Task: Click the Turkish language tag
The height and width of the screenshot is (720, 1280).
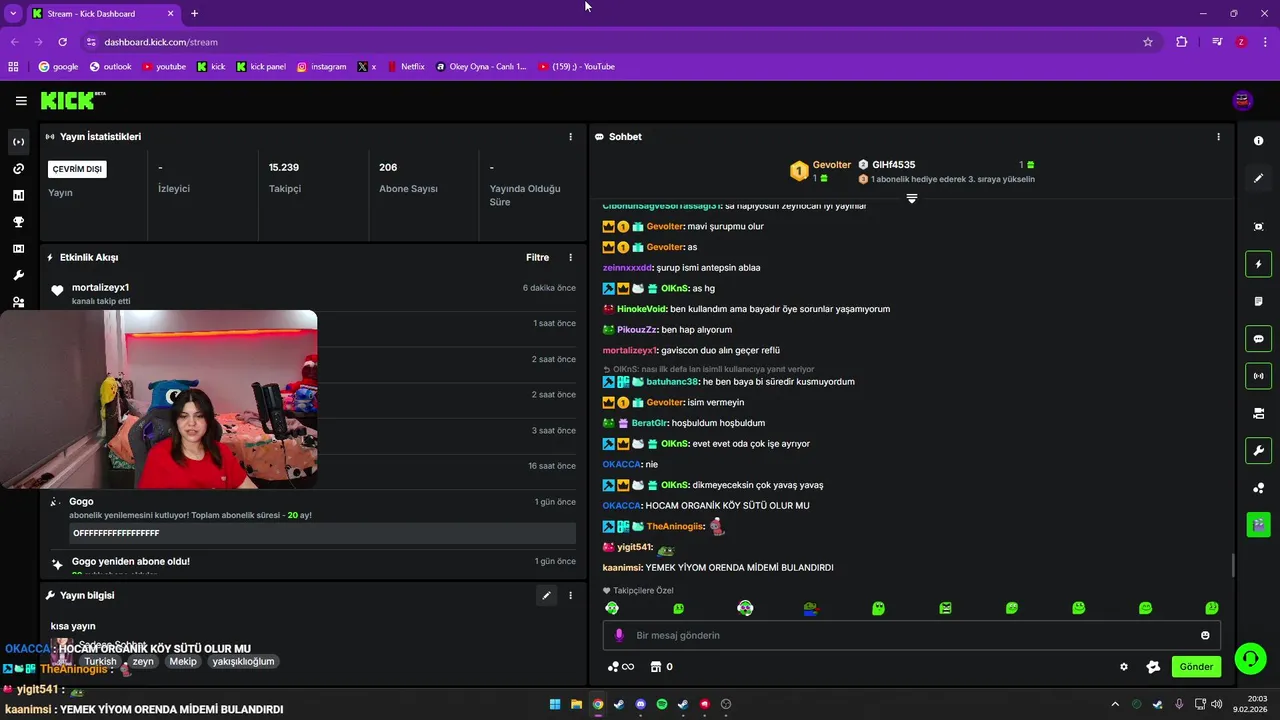Action: point(100,661)
